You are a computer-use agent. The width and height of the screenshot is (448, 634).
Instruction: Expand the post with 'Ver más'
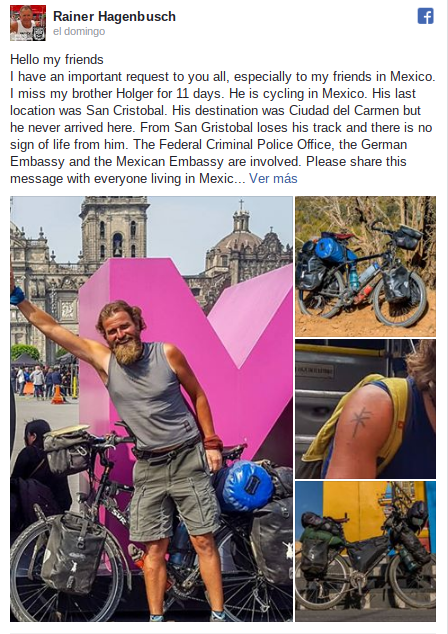click(x=273, y=178)
